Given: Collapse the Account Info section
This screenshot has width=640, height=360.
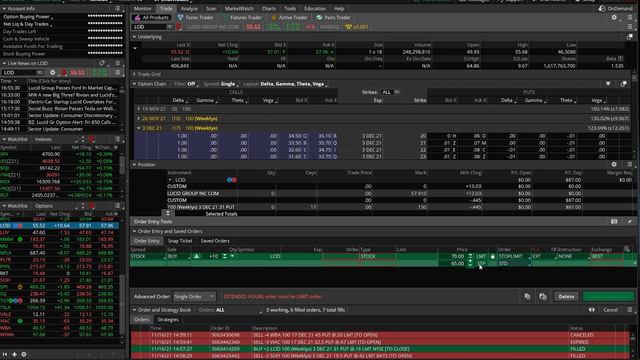Looking at the screenshot, I should point(4,8).
